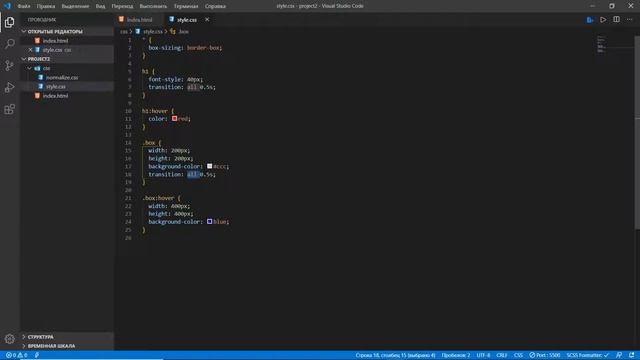
Task: Click the Run play icon in editor toolbar
Action: [x=603, y=20]
